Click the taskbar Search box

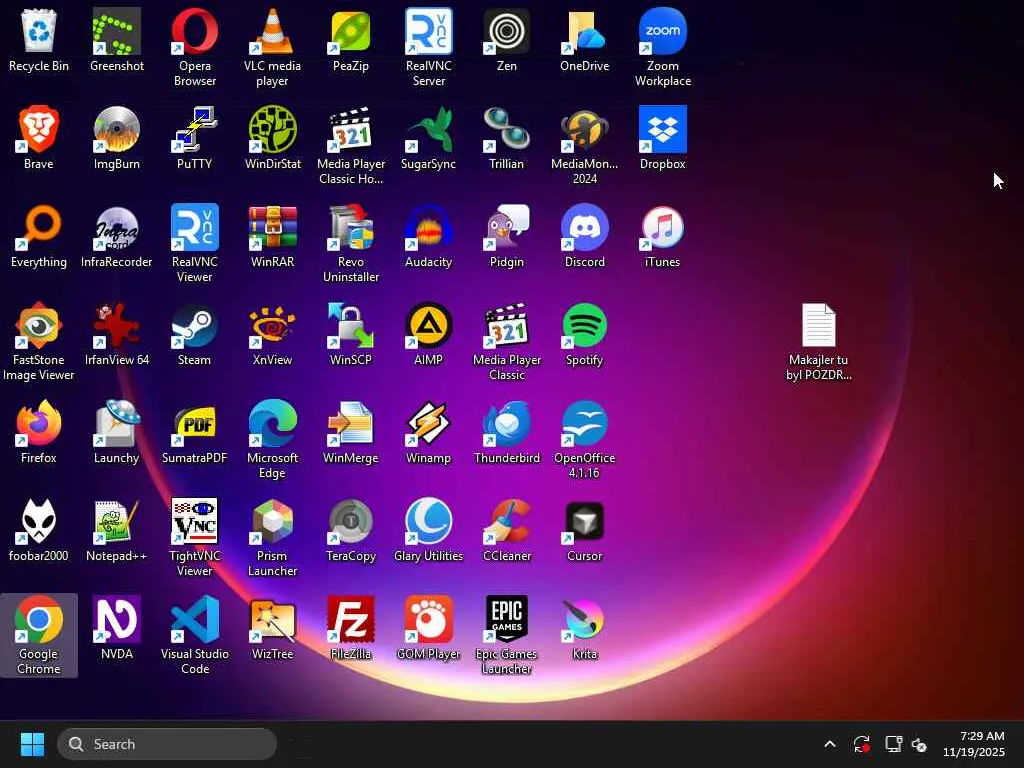pyautogui.click(x=167, y=744)
